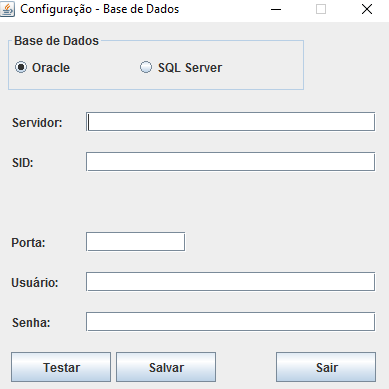
Task: Click the "Servidor:" label text
Action: tap(37, 123)
